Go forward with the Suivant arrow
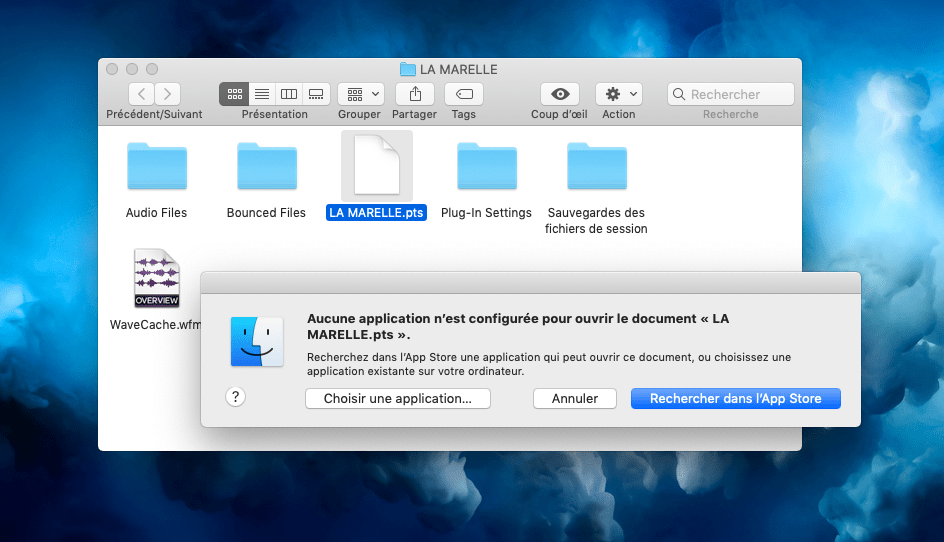This screenshot has height=542, width=944. click(x=167, y=94)
